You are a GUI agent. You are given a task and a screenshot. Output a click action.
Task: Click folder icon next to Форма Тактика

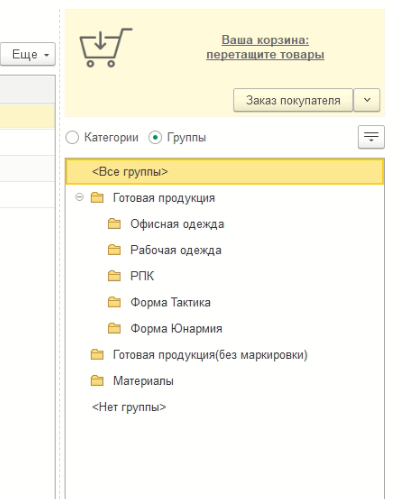pos(114,302)
